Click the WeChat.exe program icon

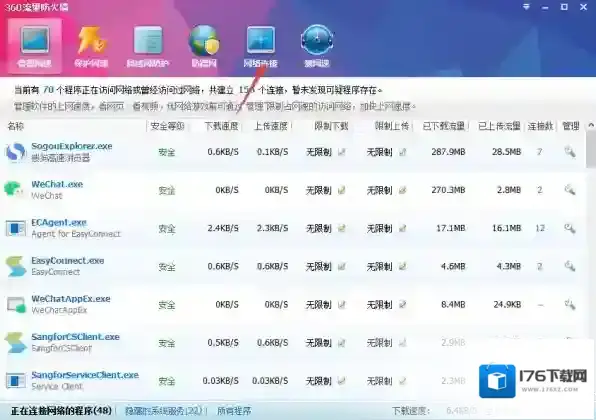(14, 189)
